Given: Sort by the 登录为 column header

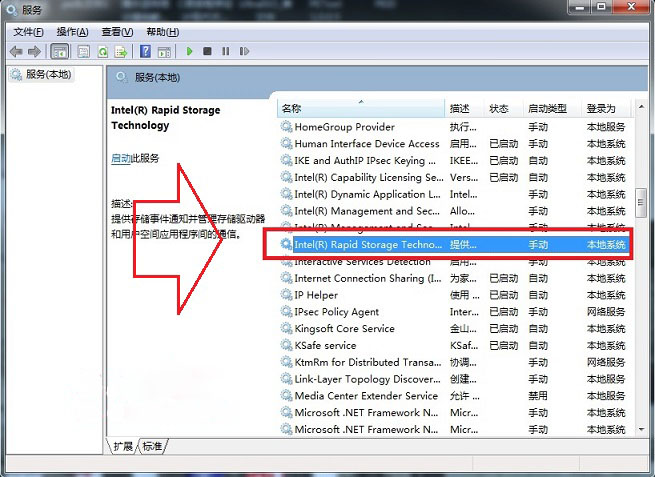Looking at the screenshot, I should pyautogui.click(x=605, y=109).
